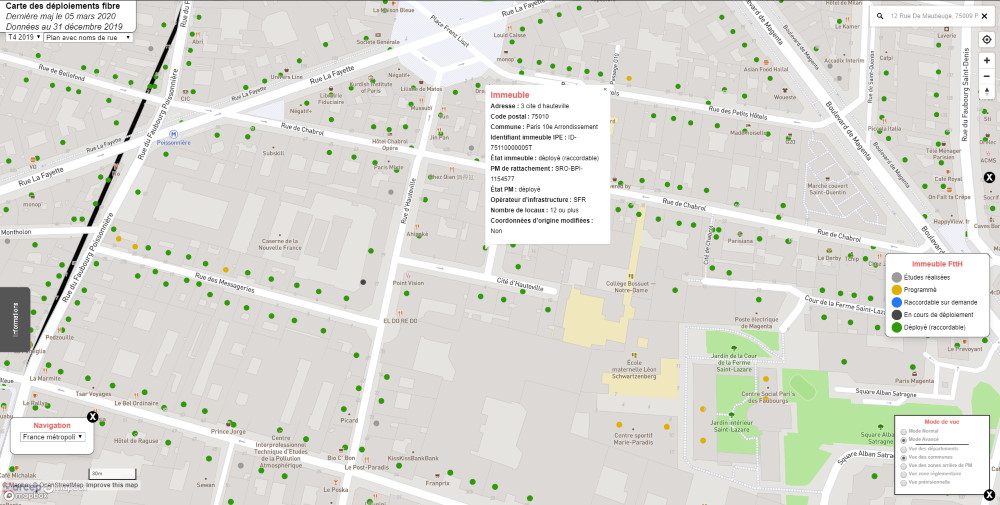Viewport: 1000px width, 505px height.
Task: Zoom out using the minus button
Action: pos(987,76)
